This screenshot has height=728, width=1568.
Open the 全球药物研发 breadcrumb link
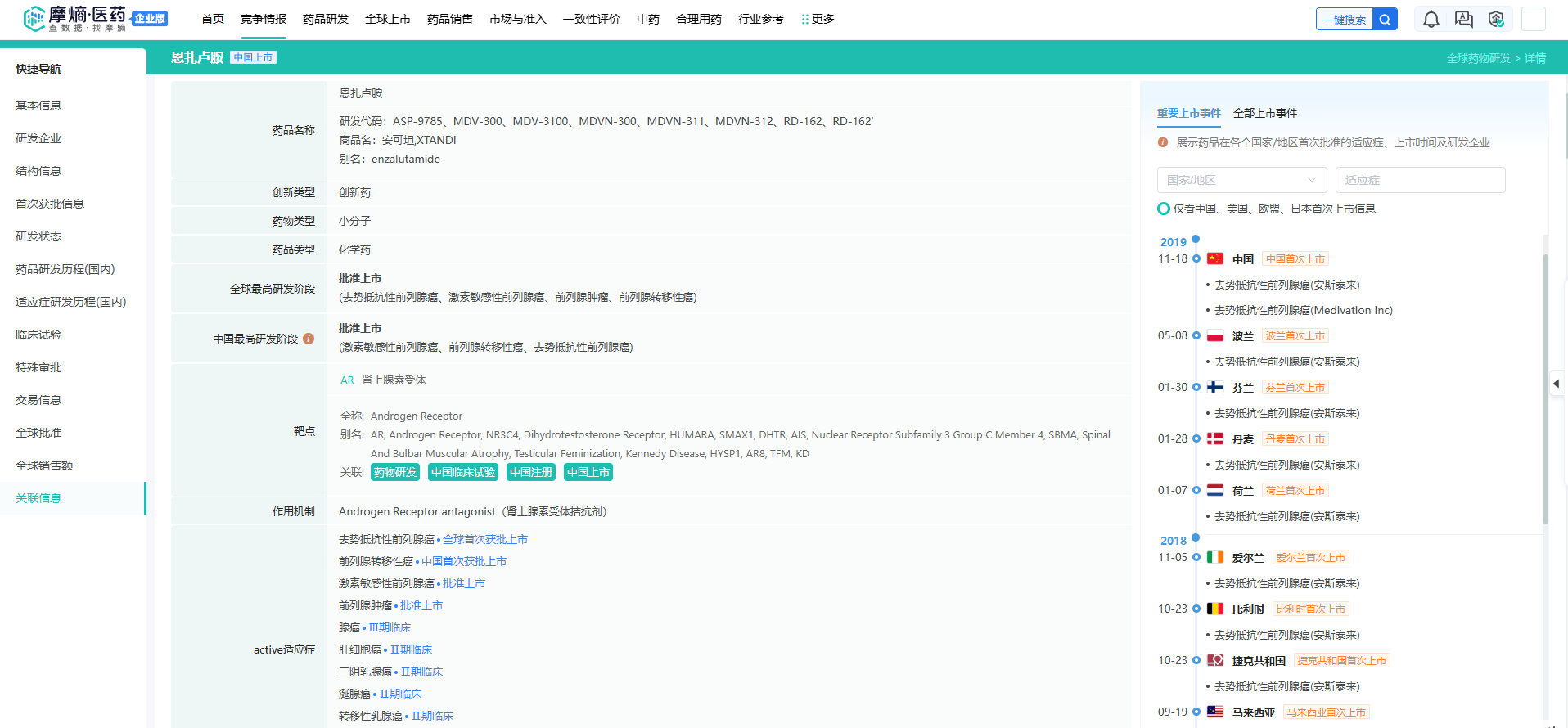[1479, 58]
